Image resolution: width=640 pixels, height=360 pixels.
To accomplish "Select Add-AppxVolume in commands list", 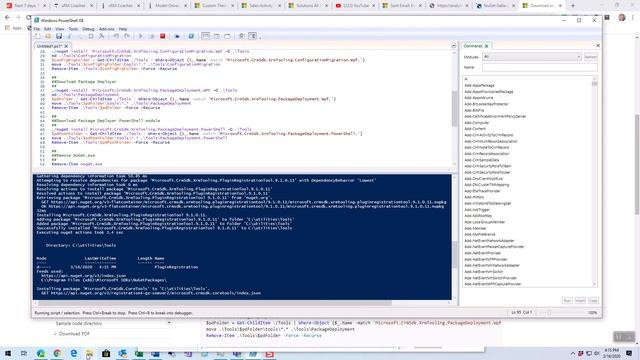I will tap(478, 98).
